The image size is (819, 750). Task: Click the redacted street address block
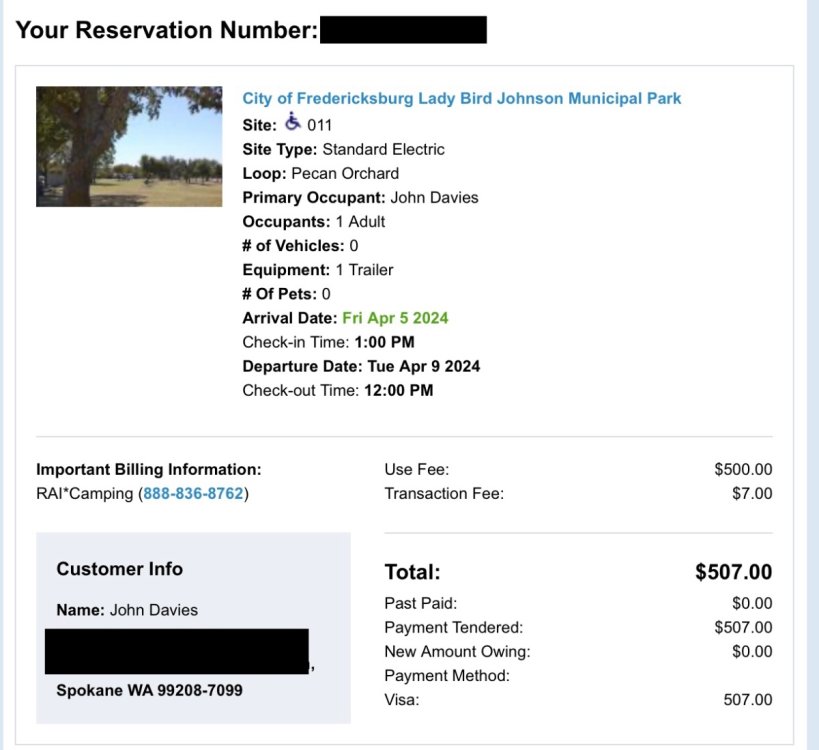coord(176,650)
